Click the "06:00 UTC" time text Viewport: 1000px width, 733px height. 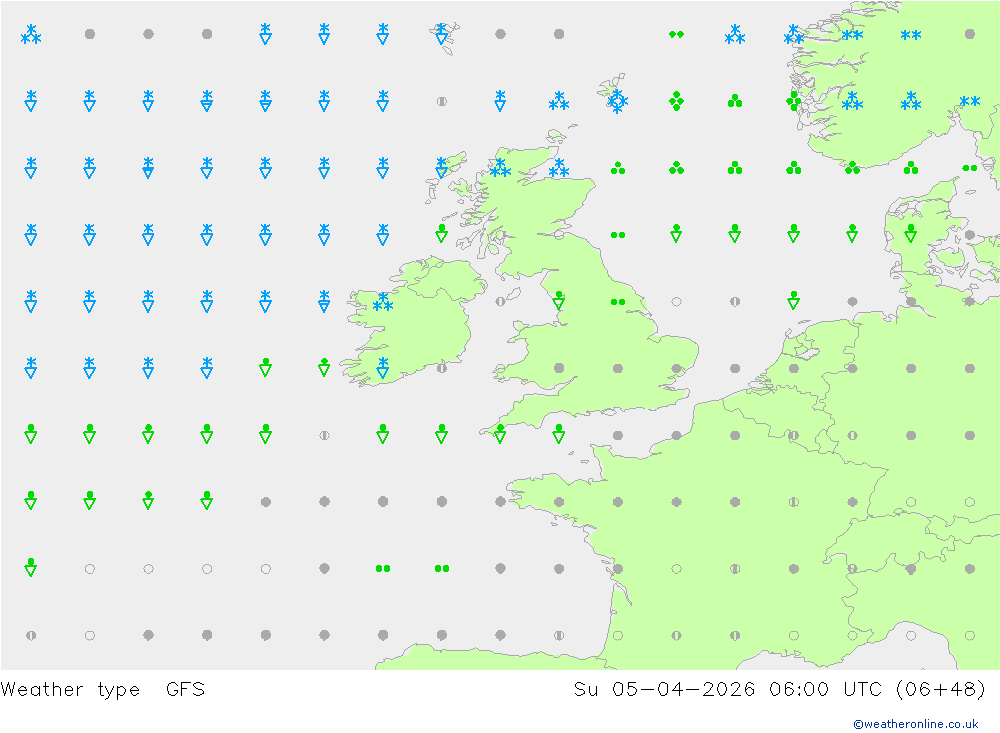pos(825,689)
